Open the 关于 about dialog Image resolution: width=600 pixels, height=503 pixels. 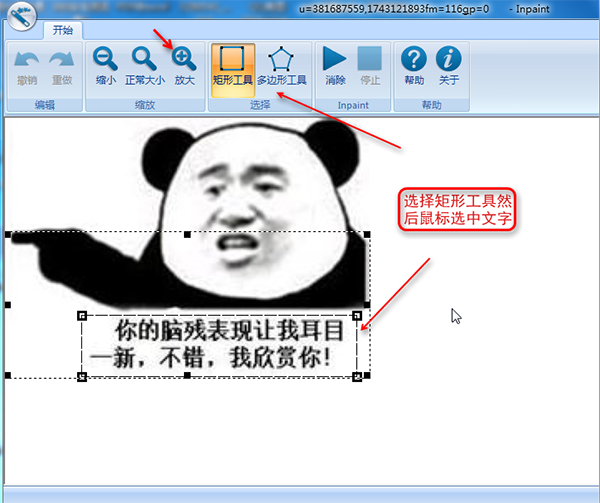(x=448, y=66)
